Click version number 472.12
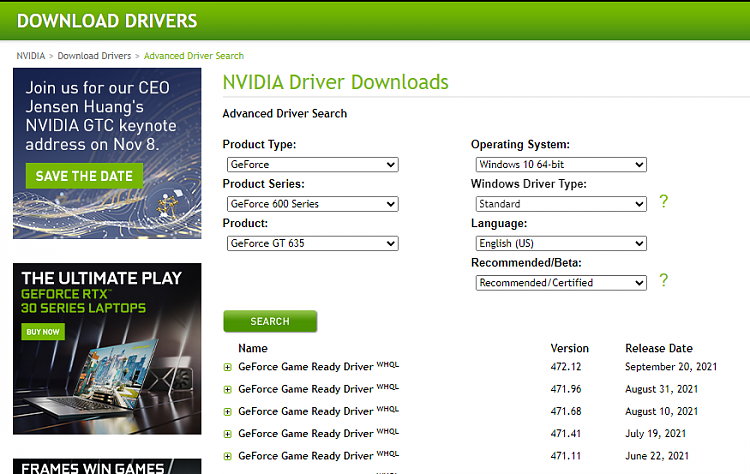The width and height of the screenshot is (750, 474). point(566,367)
